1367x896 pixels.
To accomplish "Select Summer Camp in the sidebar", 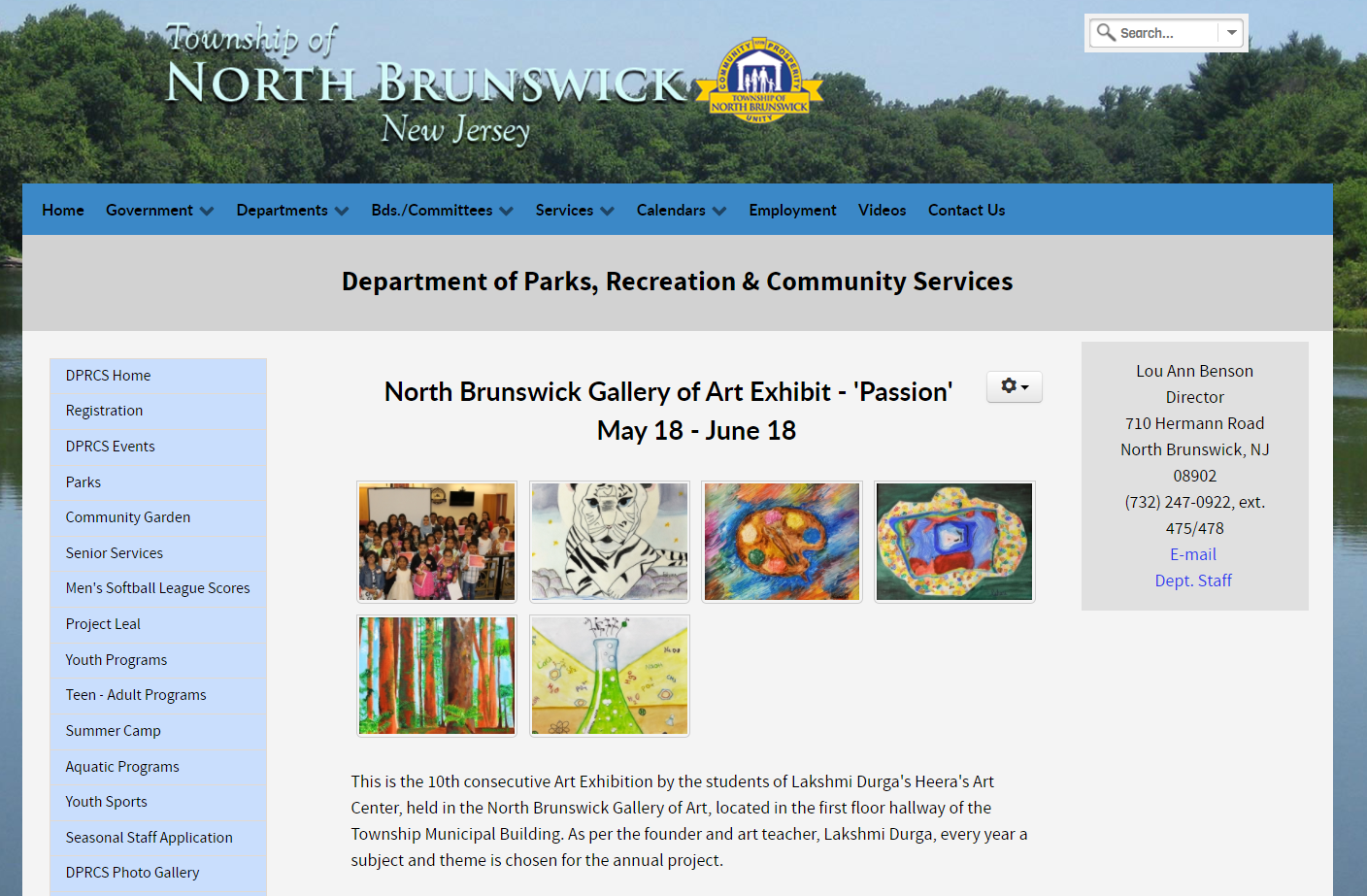I will 114,731.
